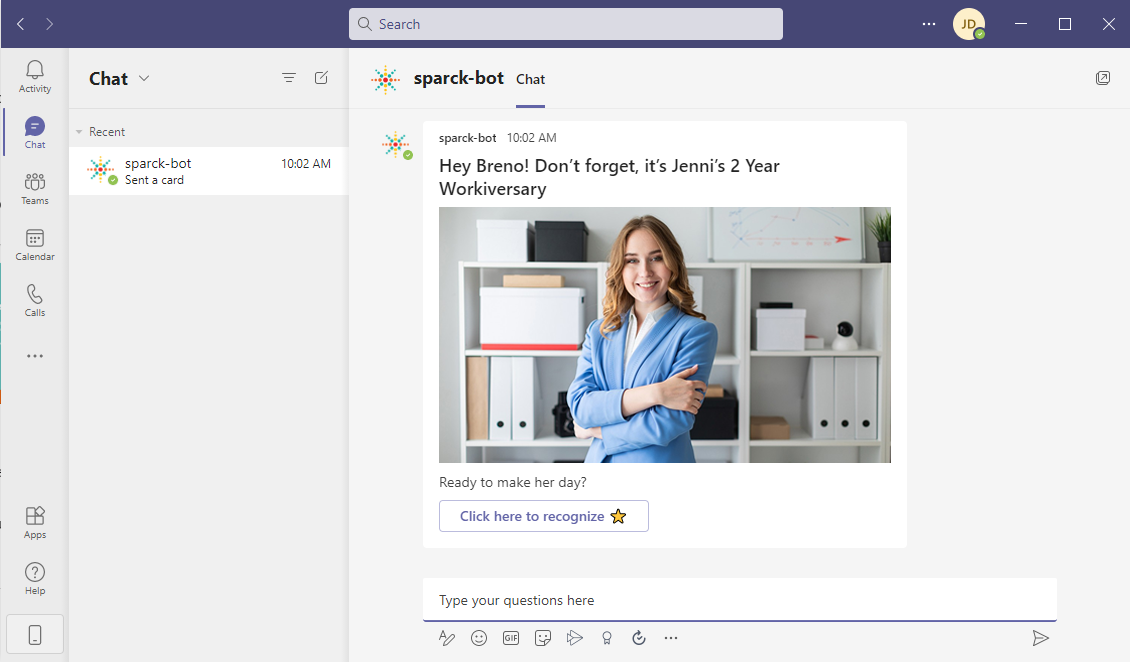This screenshot has width=1130, height=662.
Task: Open the Praise badge option
Action: click(x=607, y=638)
